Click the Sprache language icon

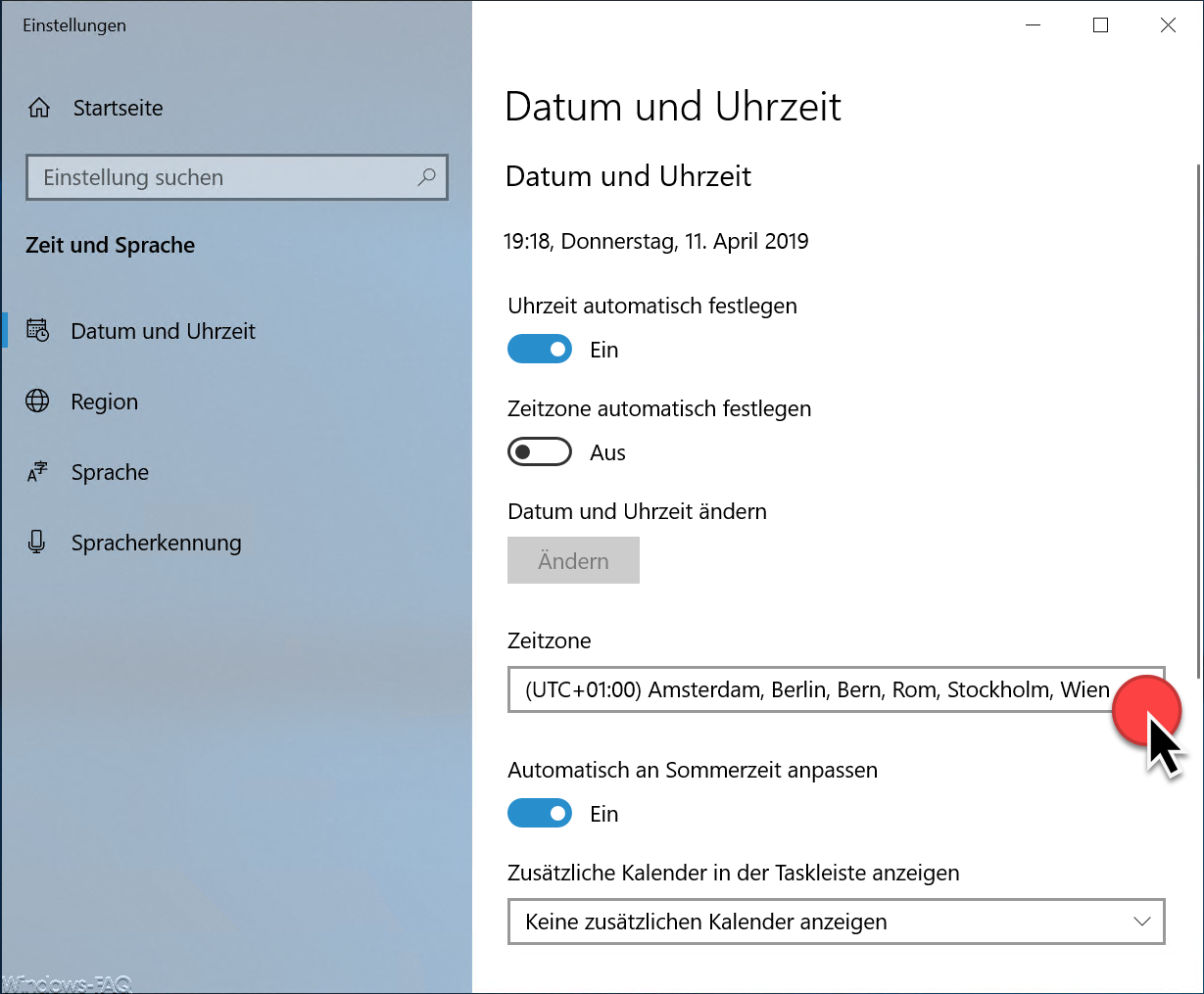pyautogui.click(x=37, y=472)
